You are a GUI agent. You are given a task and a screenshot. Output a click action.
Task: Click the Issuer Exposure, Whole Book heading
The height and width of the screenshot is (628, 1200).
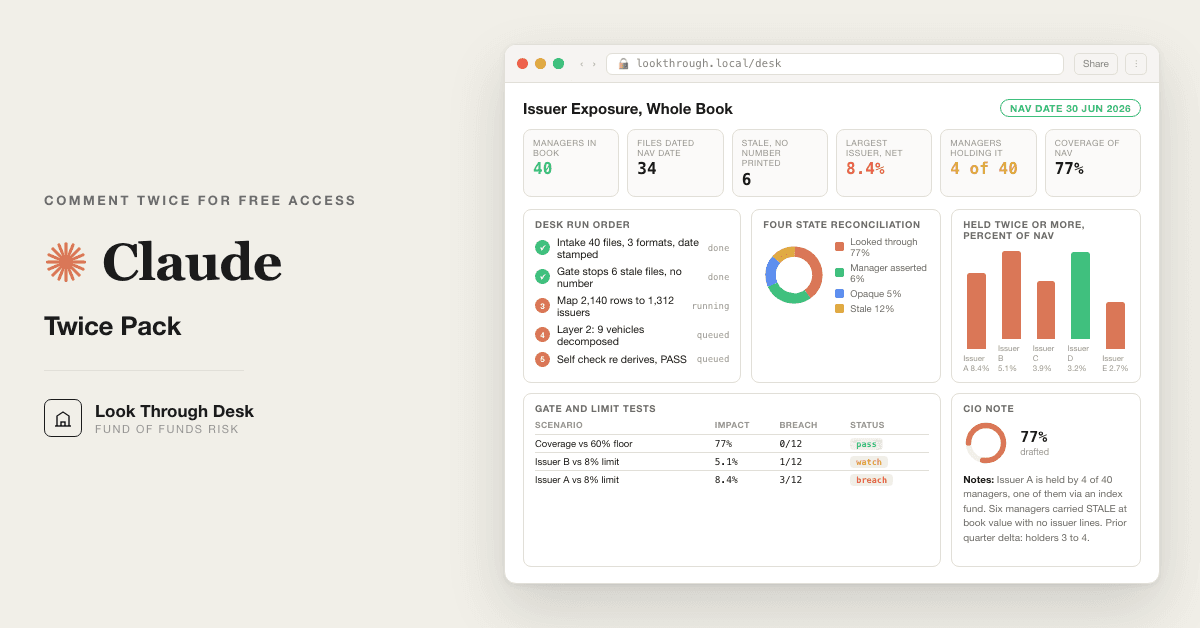[x=628, y=109]
